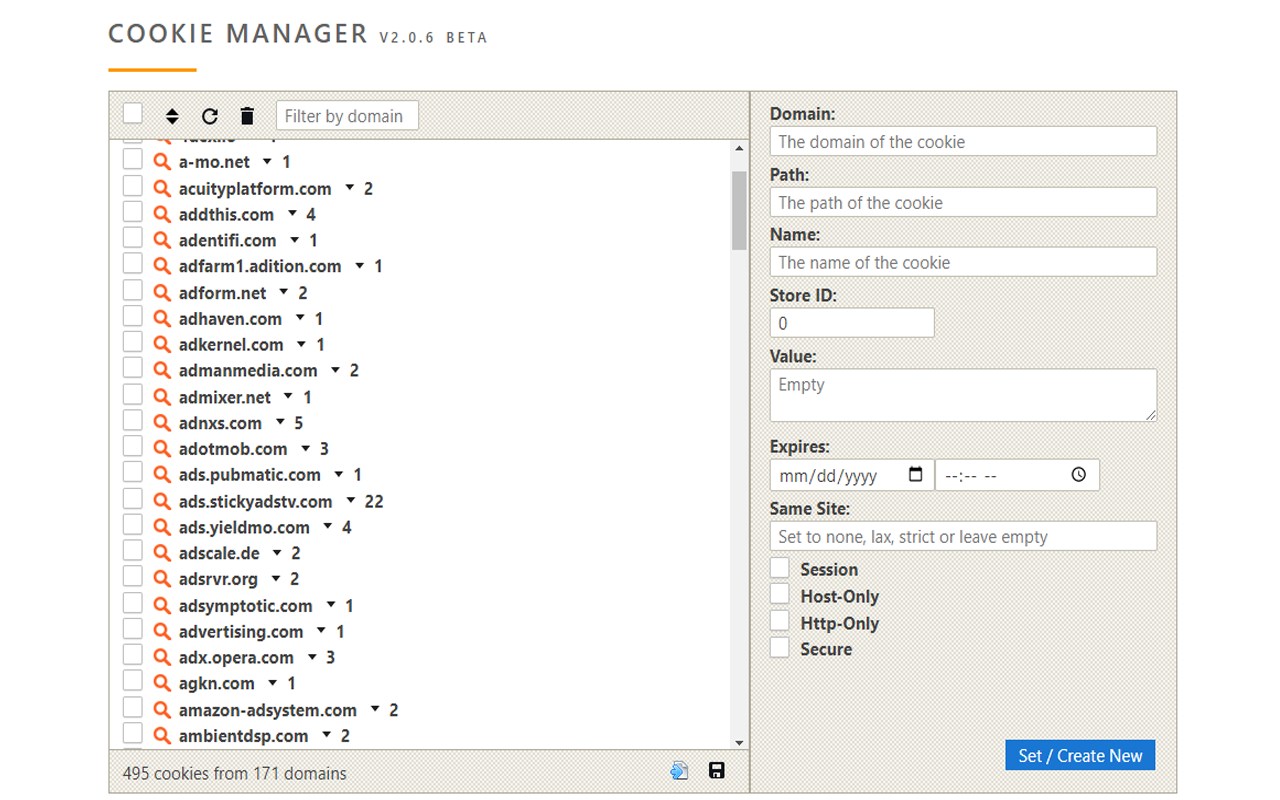This screenshot has width=1280, height=800.
Task: Click the trash delete icon
Action: [248, 116]
